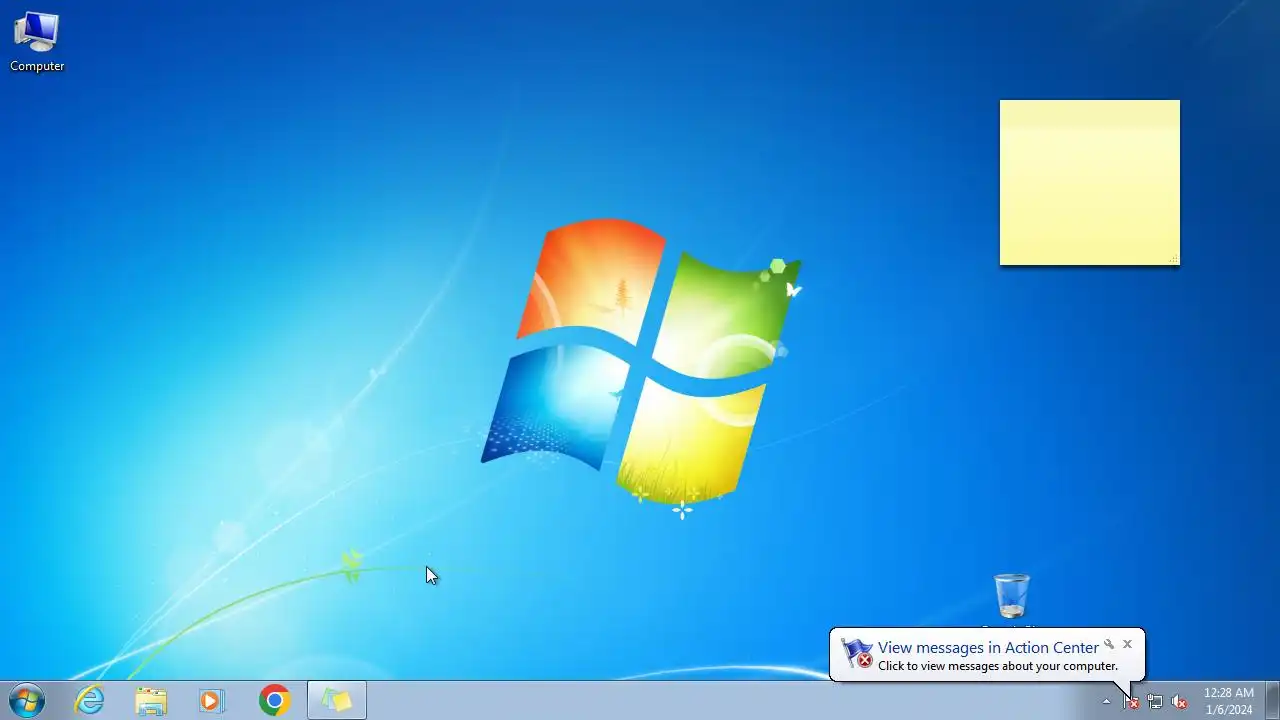Click View messages in Action Center link
This screenshot has height=720, width=1280.
(x=988, y=647)
